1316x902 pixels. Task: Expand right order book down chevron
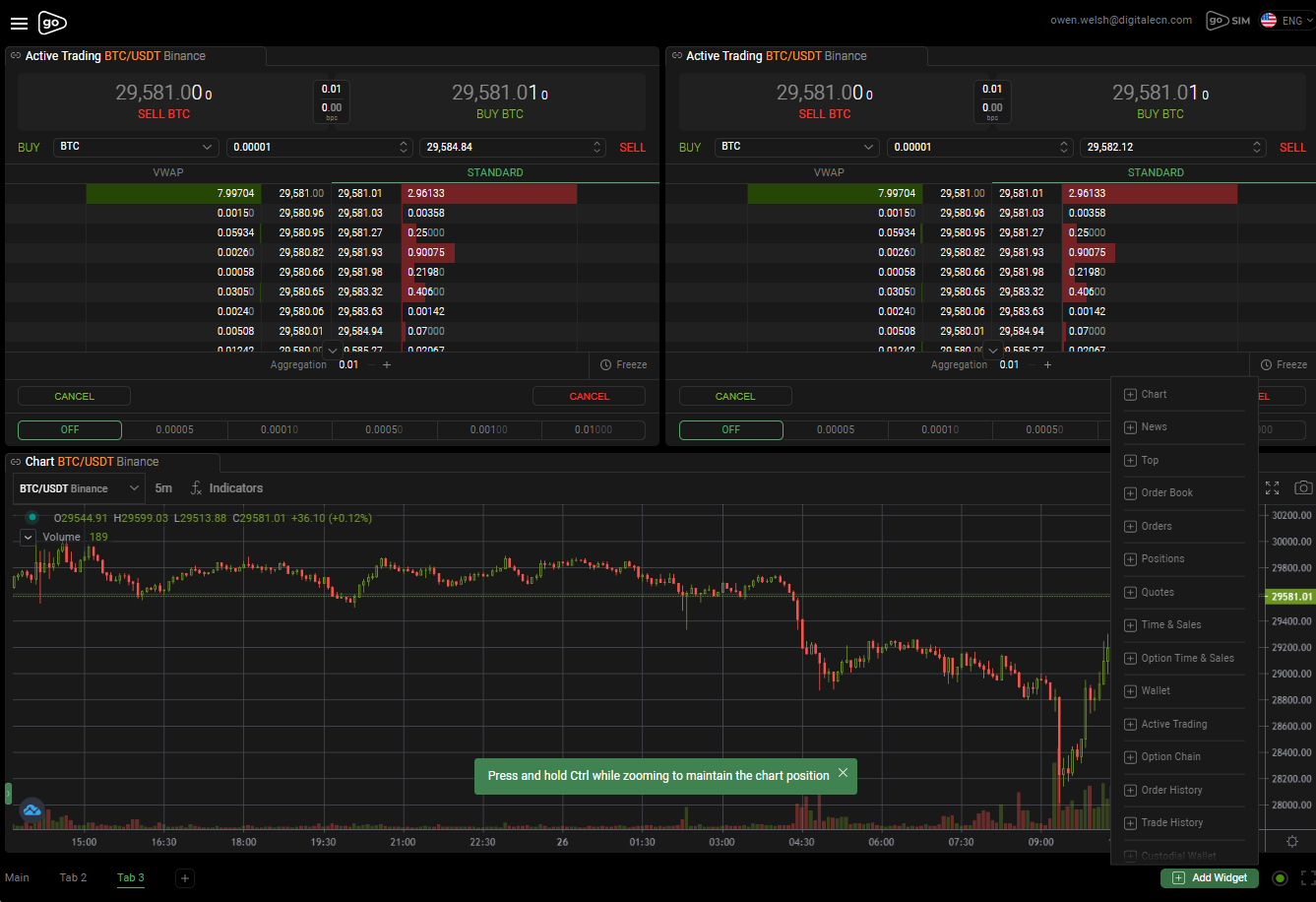pyautogui.click(x=992, y=350)
